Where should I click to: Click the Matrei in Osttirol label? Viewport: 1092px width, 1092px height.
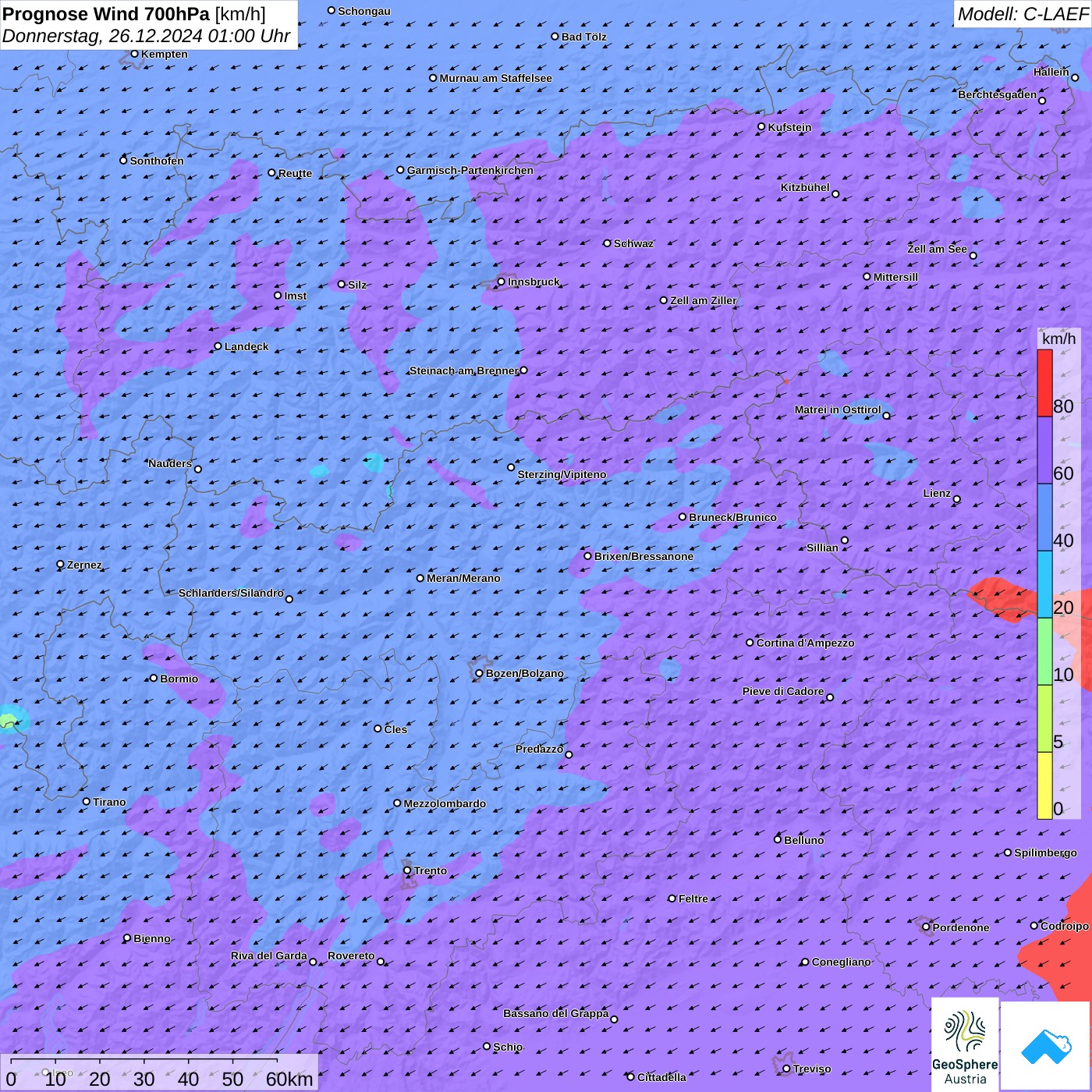pos(838,409)
